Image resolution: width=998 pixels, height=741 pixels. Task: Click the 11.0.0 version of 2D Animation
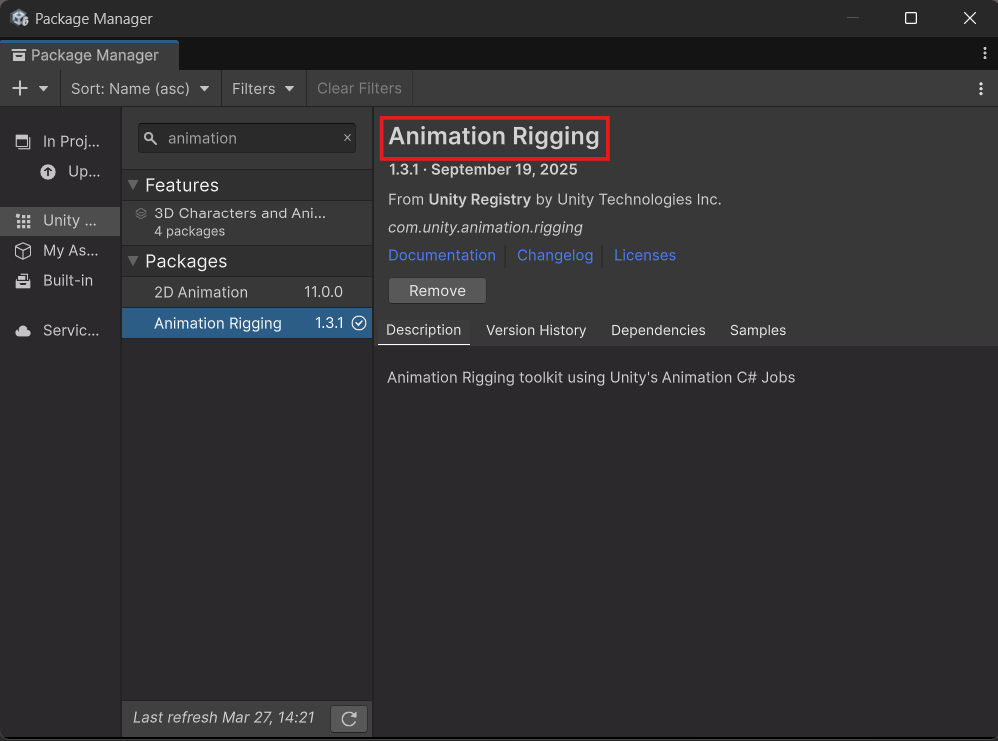323,292
